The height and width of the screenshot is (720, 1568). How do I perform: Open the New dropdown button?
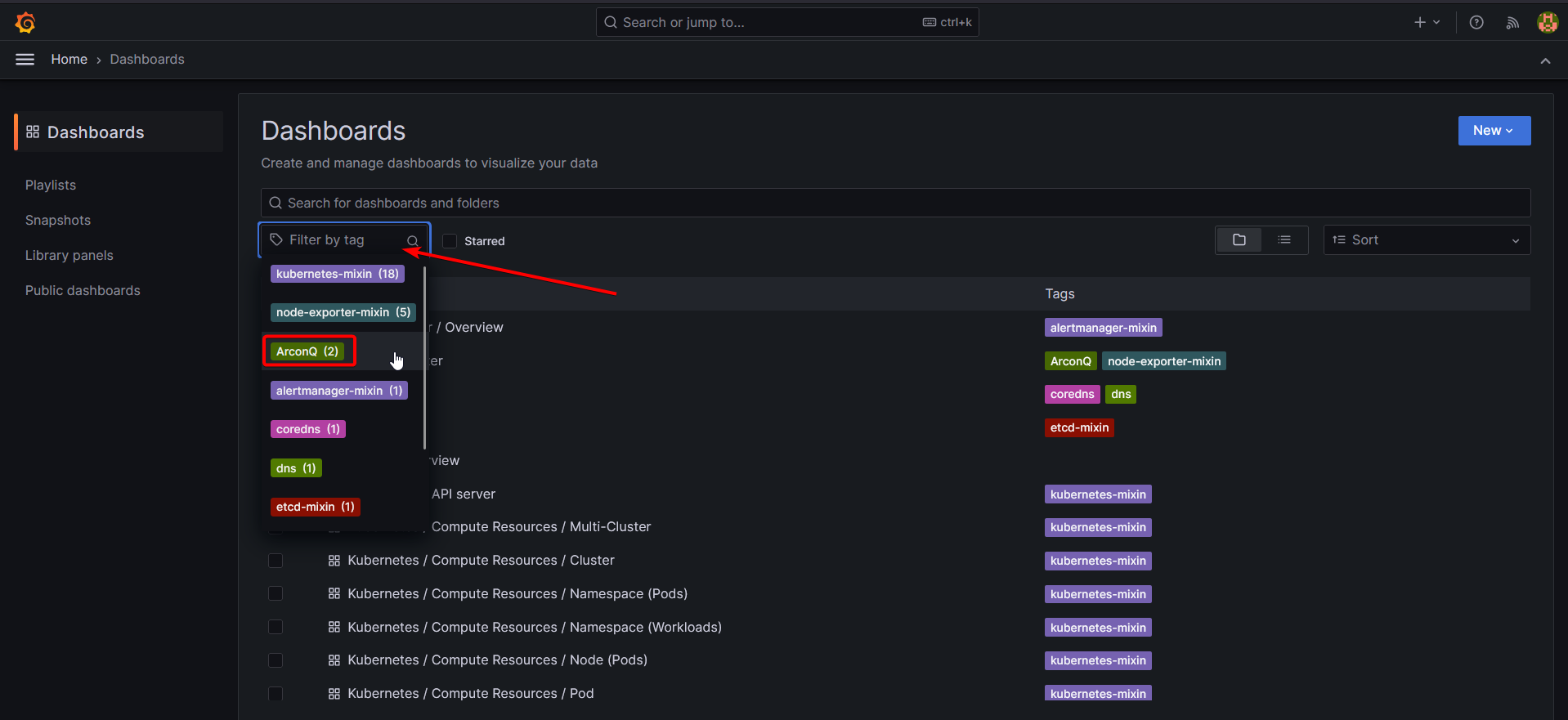coord(1494,131)
